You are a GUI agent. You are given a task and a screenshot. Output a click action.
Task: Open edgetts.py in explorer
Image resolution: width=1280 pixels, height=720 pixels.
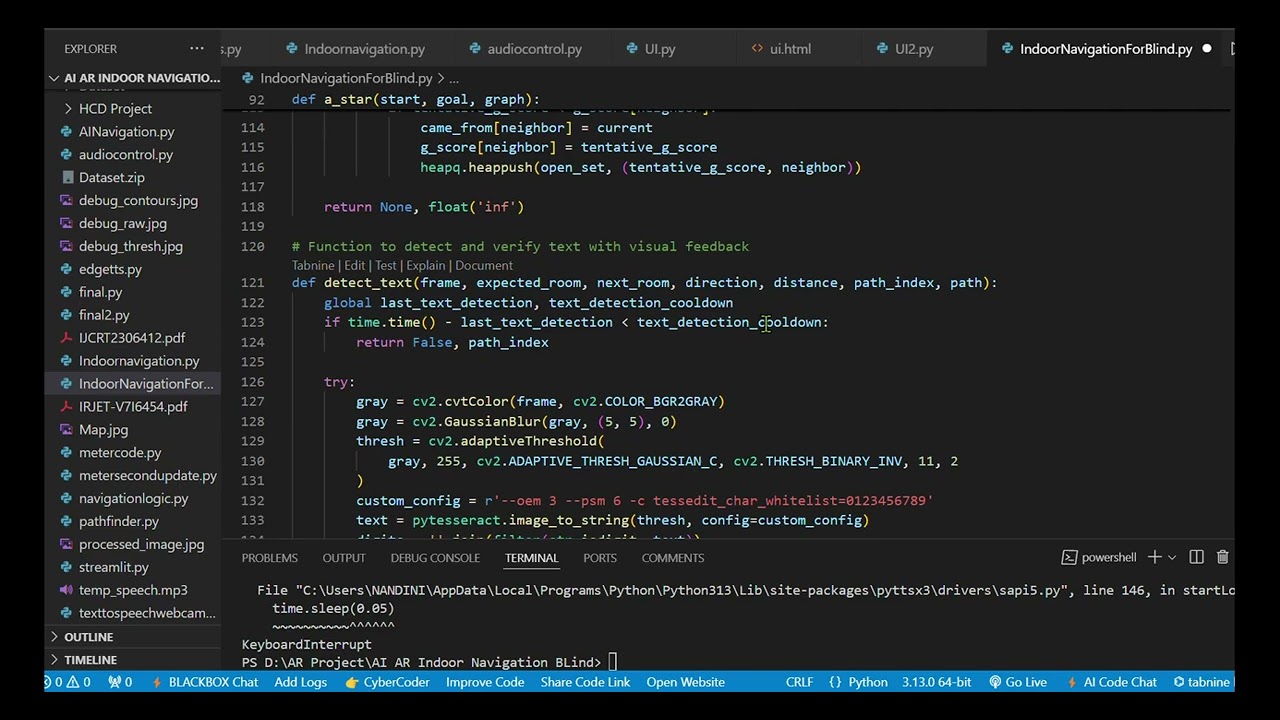[110, 269]
